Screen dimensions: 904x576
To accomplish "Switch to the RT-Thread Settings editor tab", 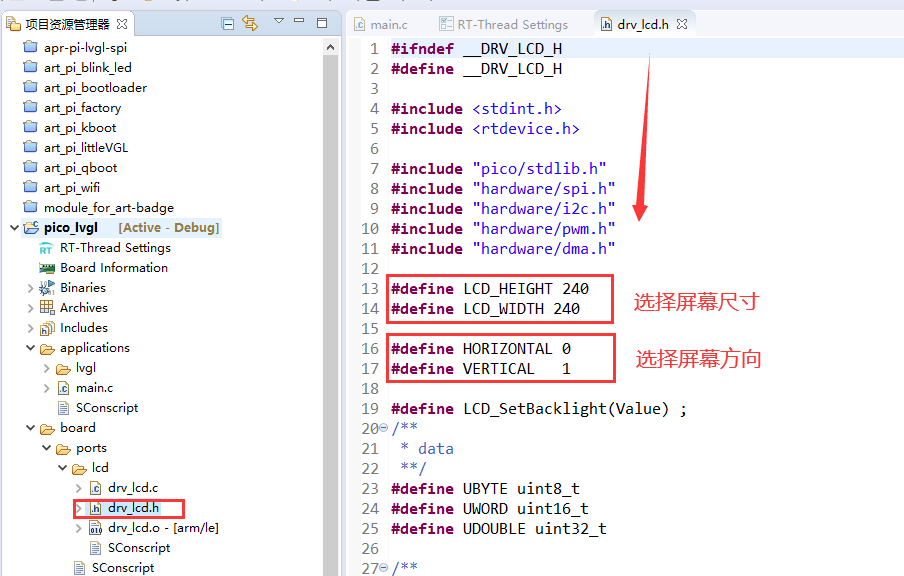I will [512, 25].
